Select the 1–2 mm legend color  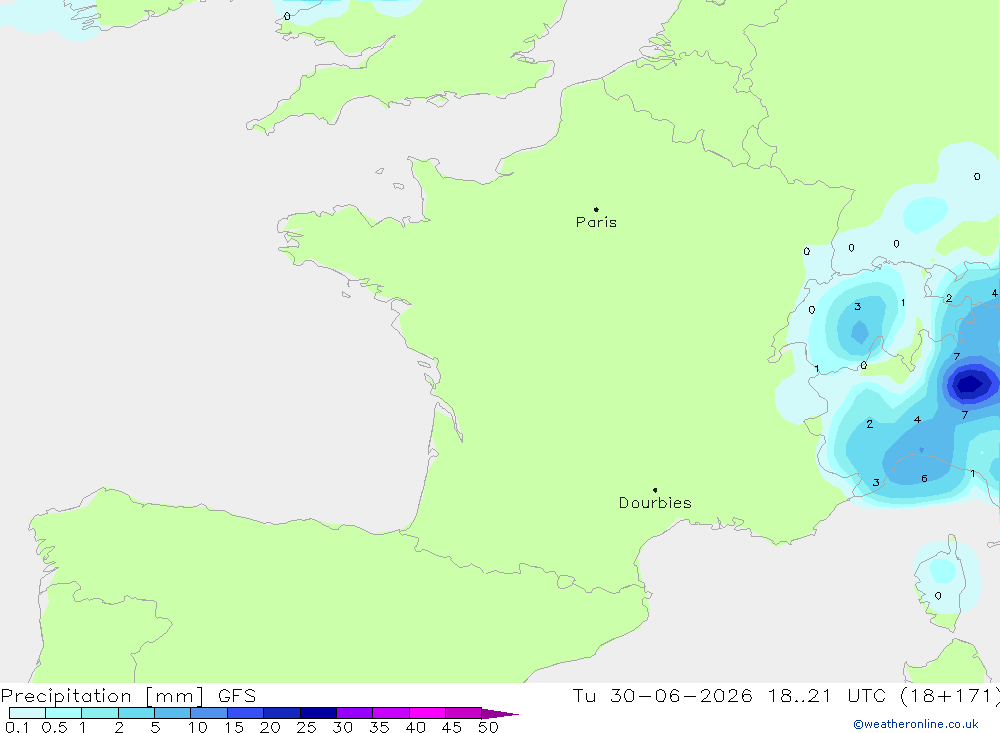point(99,713)
